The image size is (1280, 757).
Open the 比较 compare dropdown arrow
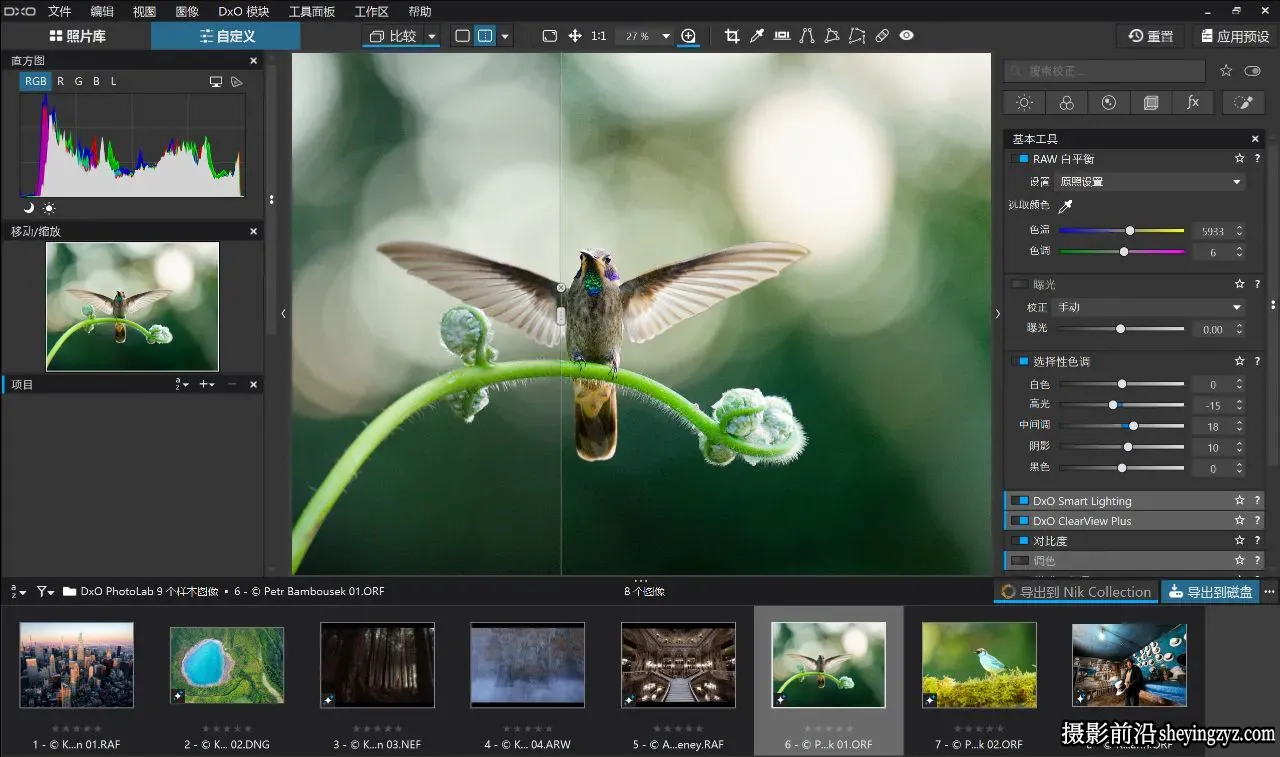click(432, 37)
